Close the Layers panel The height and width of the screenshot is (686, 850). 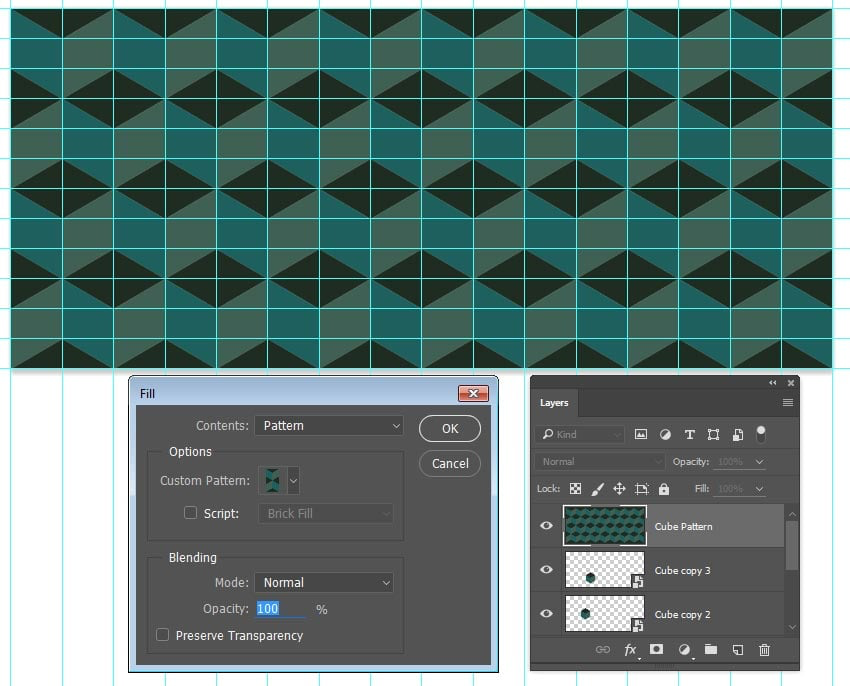coord(791,383)
